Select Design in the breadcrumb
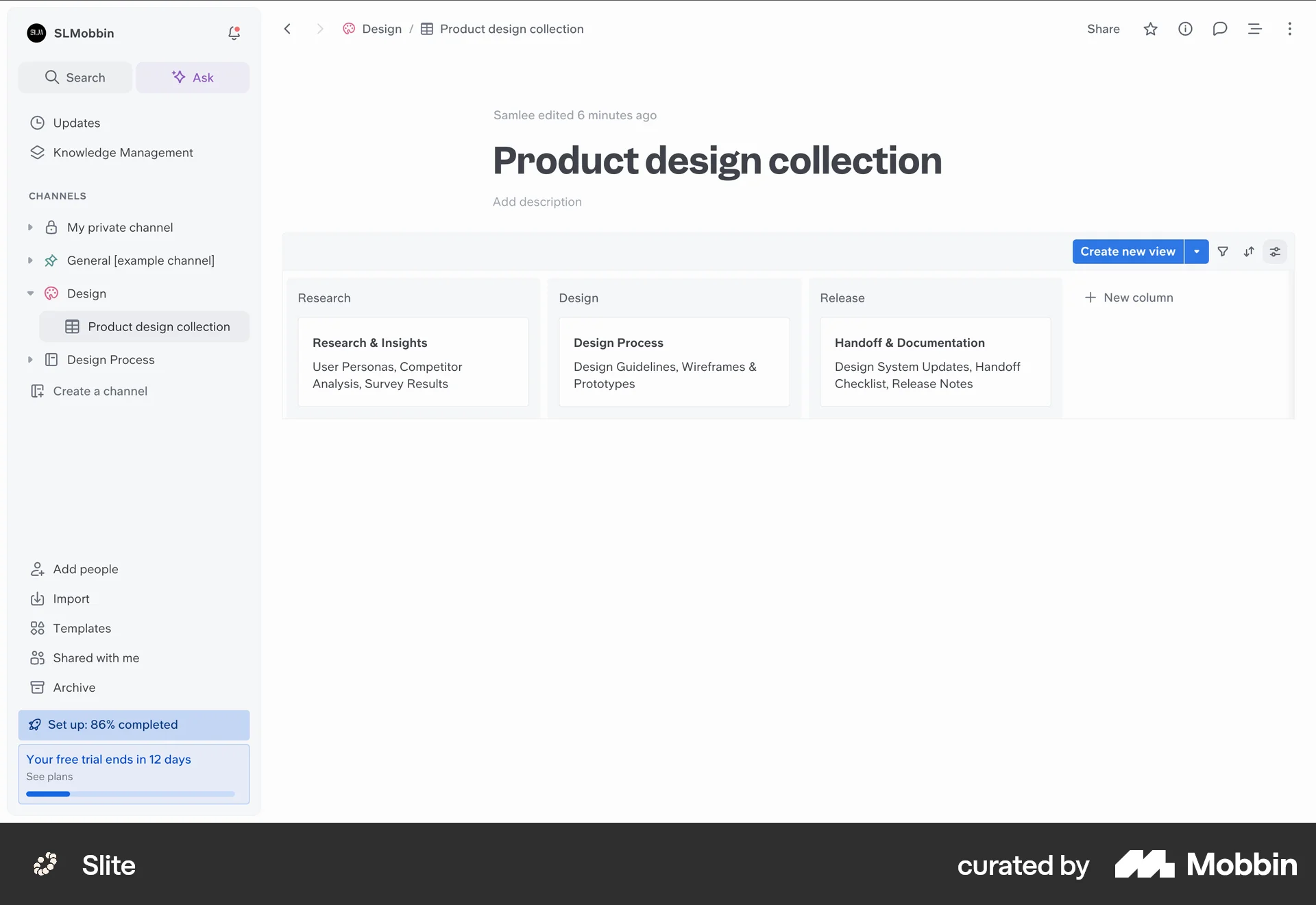This screenshot has height=905, width=1316. point(382,29)
